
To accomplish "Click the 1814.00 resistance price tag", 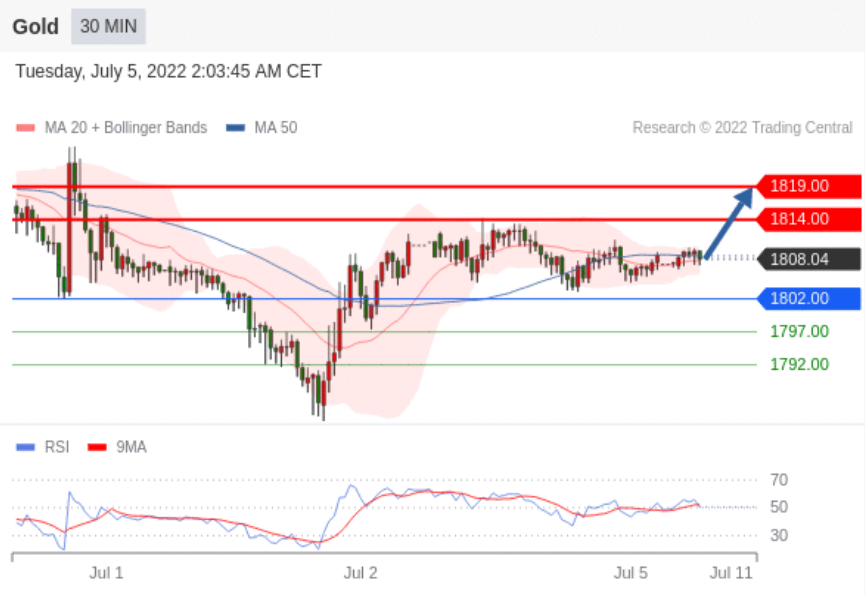I will 809,219.
